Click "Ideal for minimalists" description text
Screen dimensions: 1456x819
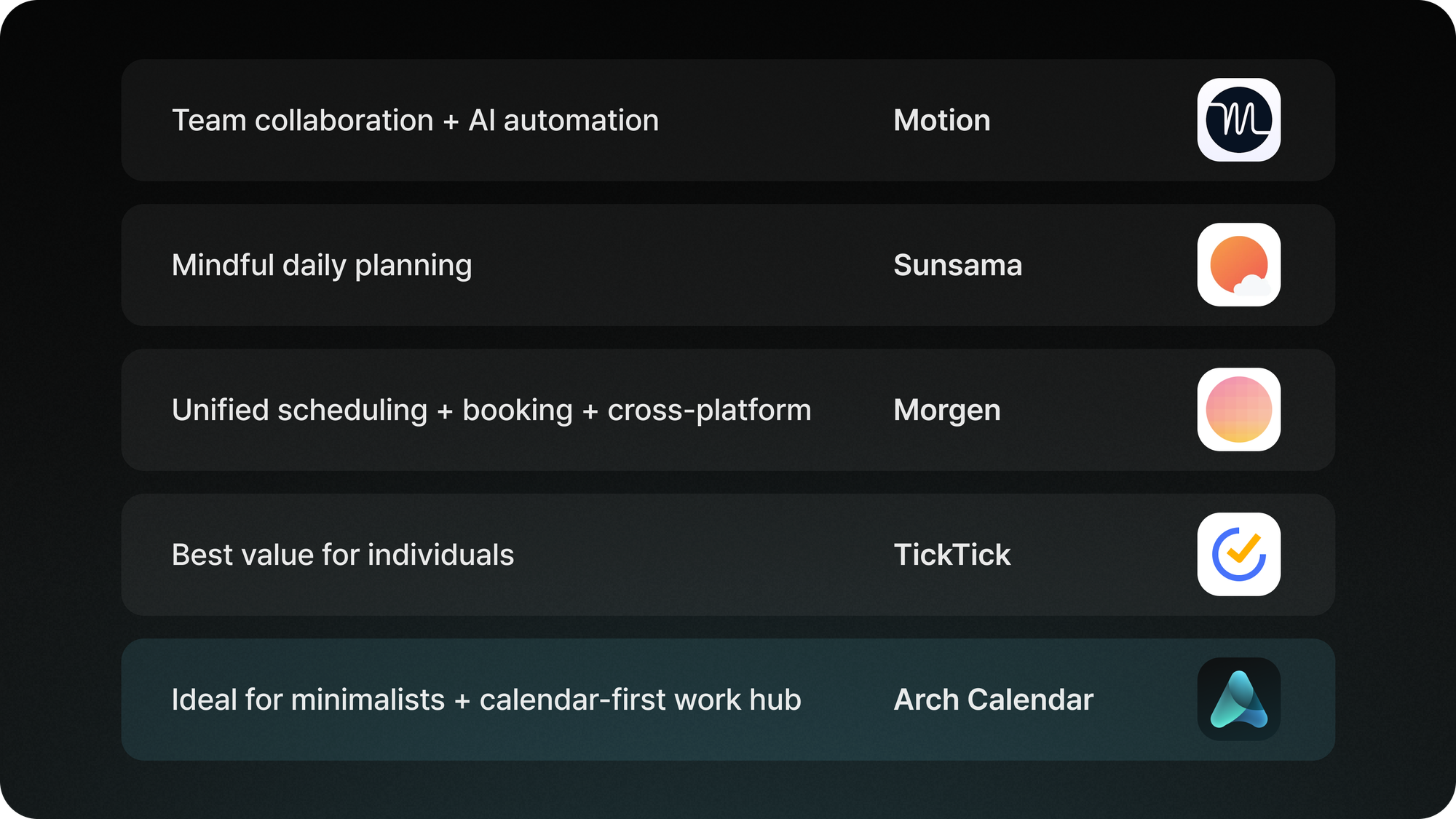pos(486,700)
